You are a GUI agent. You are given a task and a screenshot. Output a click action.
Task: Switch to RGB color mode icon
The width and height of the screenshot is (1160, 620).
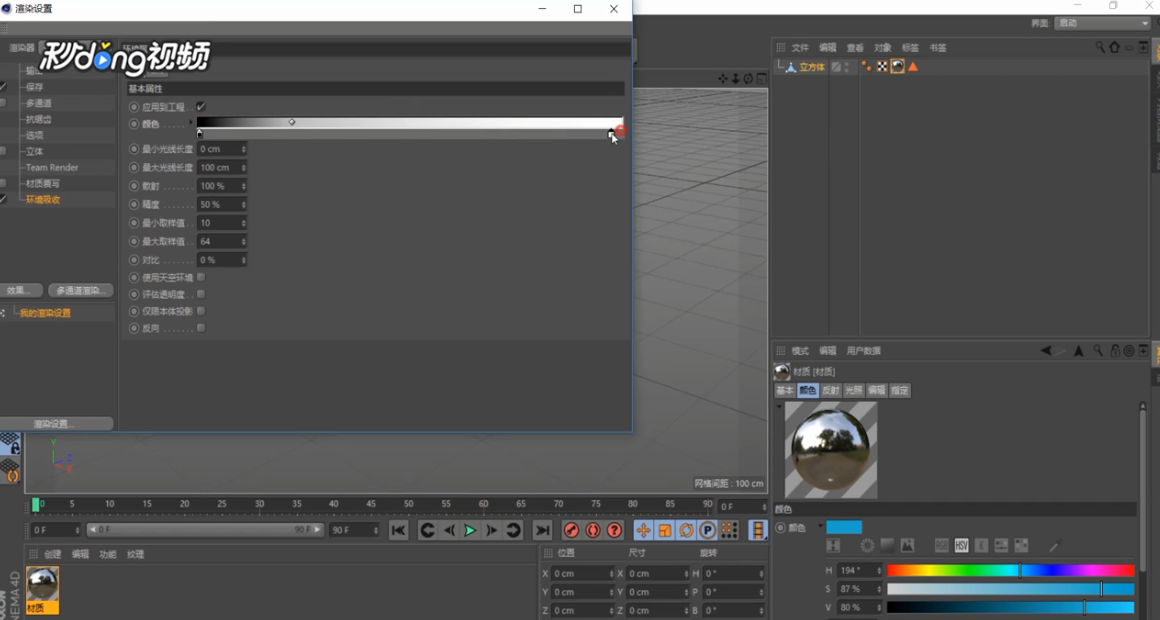pos(941,545)
